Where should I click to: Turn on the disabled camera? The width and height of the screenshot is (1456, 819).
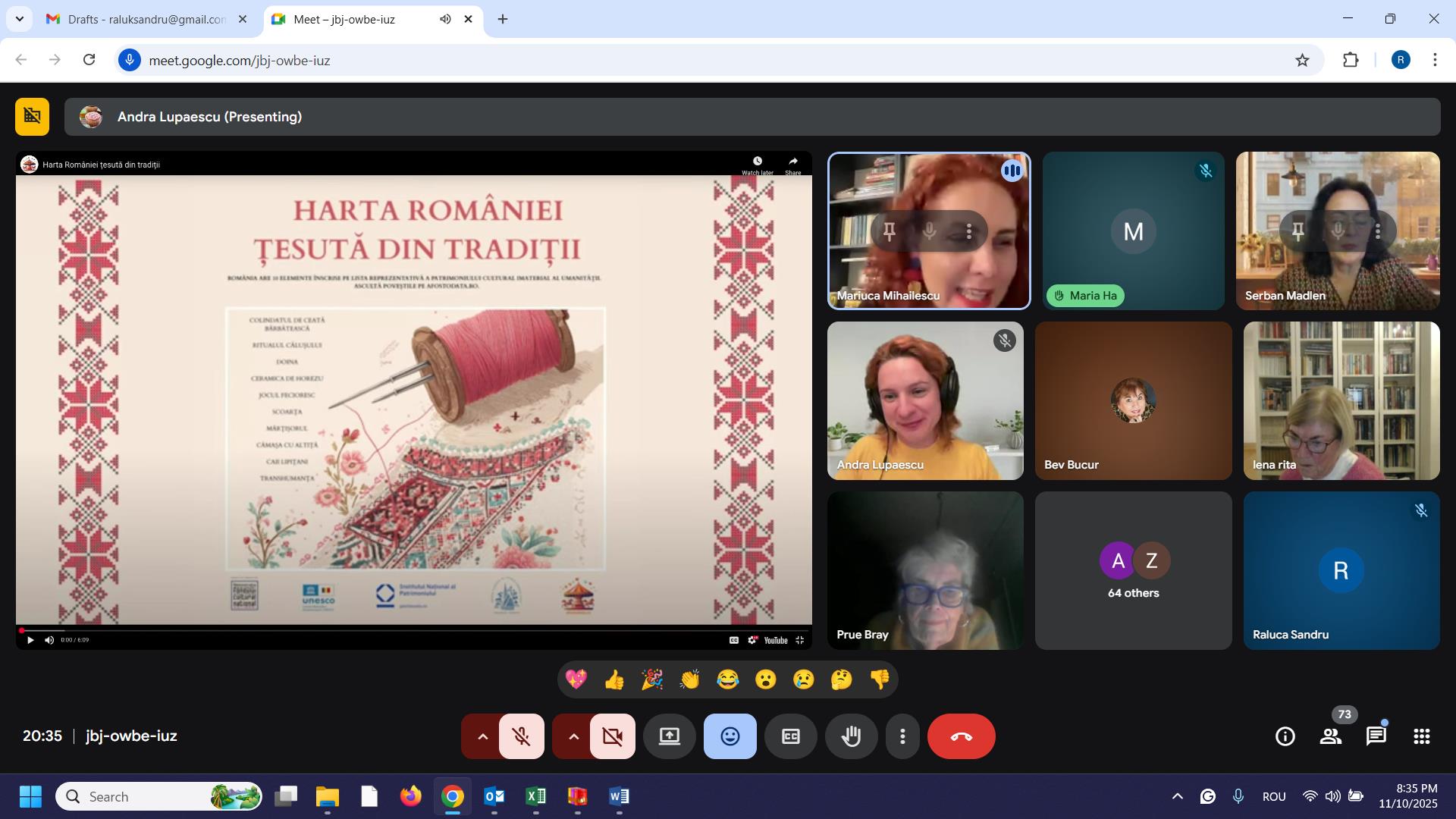pos(612,736)
